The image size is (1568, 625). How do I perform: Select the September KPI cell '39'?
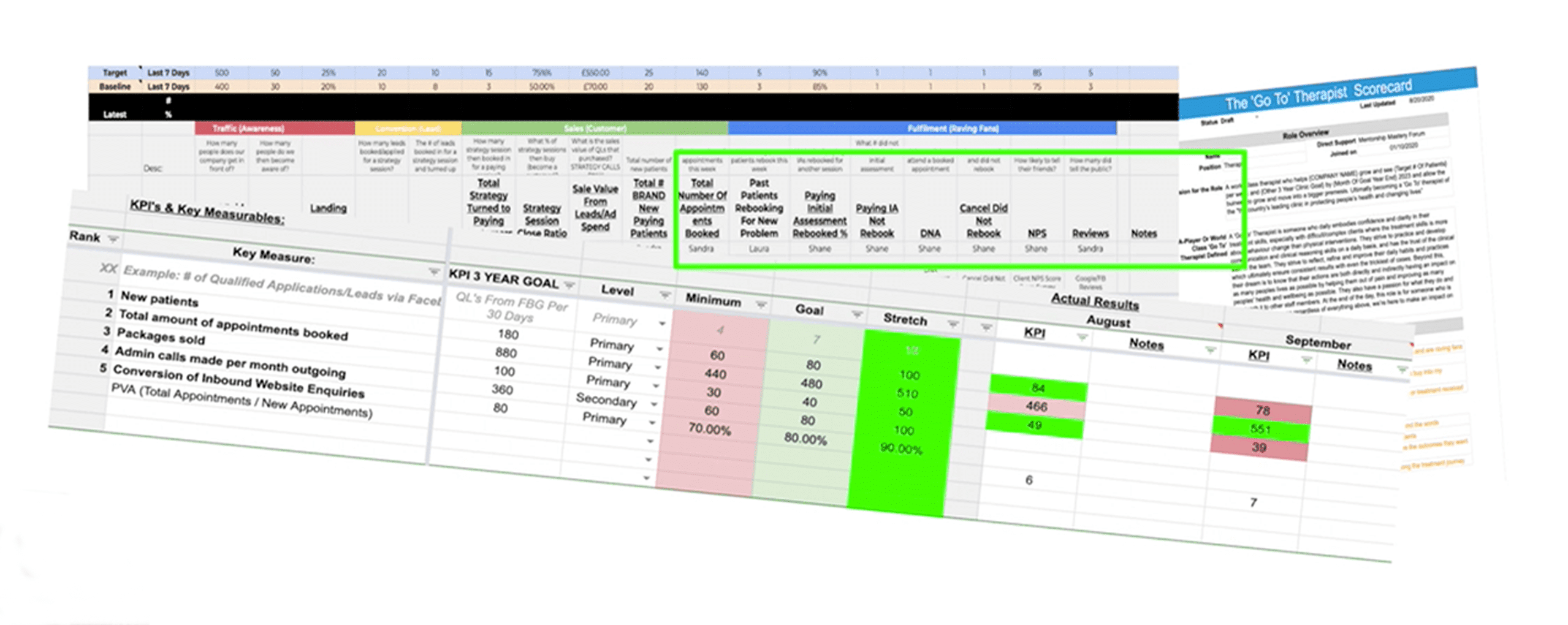pos(1258,447)
